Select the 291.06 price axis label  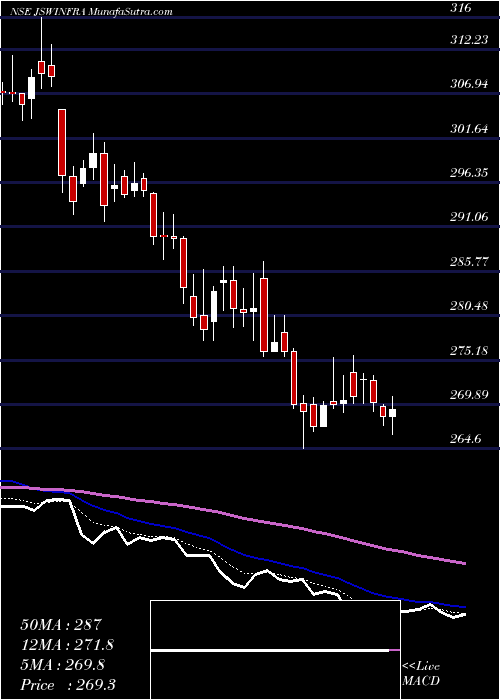click(469, 217)
